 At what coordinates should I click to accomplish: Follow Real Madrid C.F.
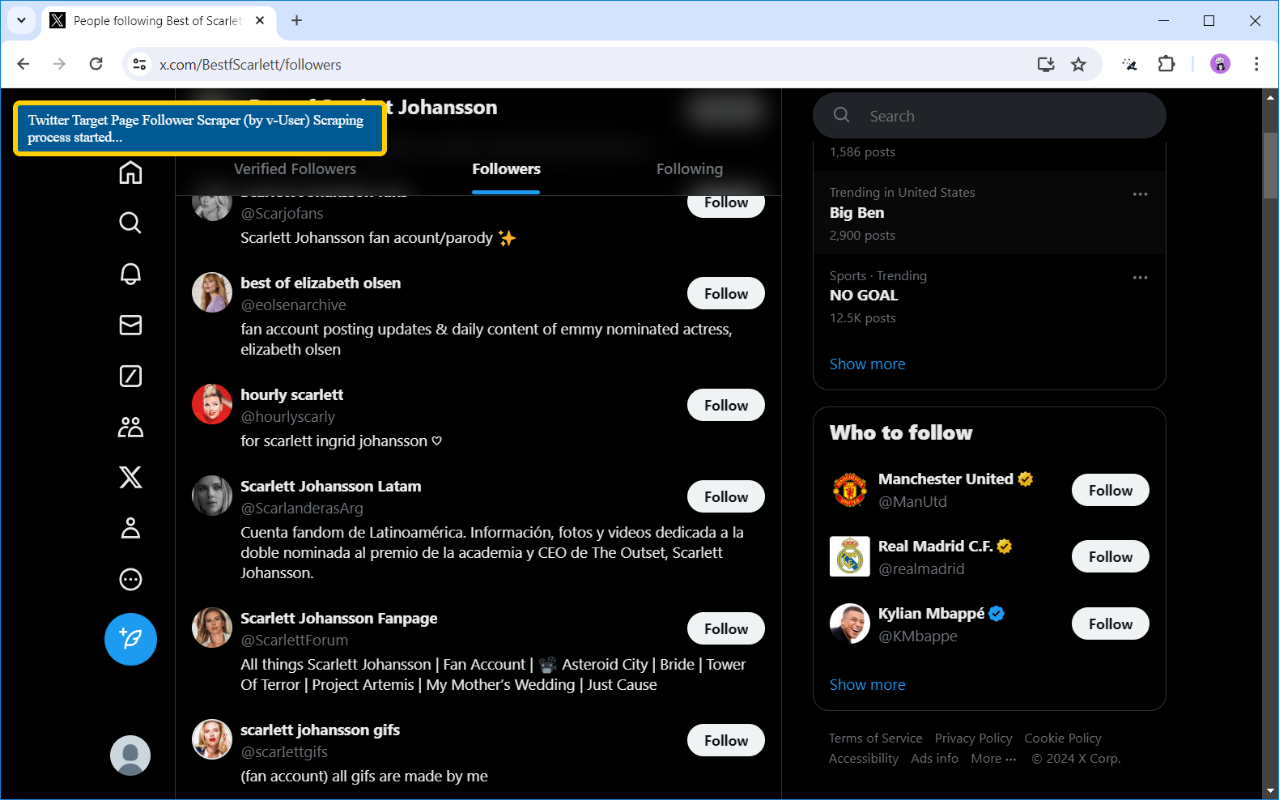[1110, 557]
